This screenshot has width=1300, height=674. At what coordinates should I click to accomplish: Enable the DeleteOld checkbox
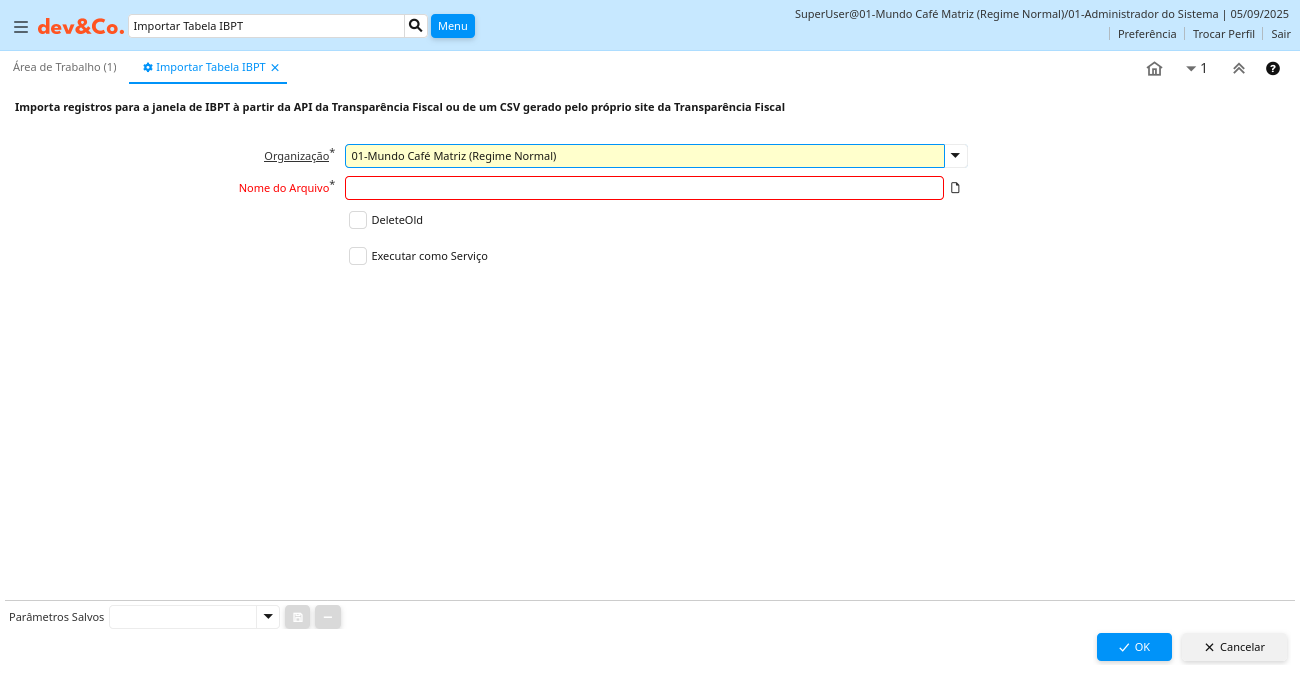pos(358,220)
